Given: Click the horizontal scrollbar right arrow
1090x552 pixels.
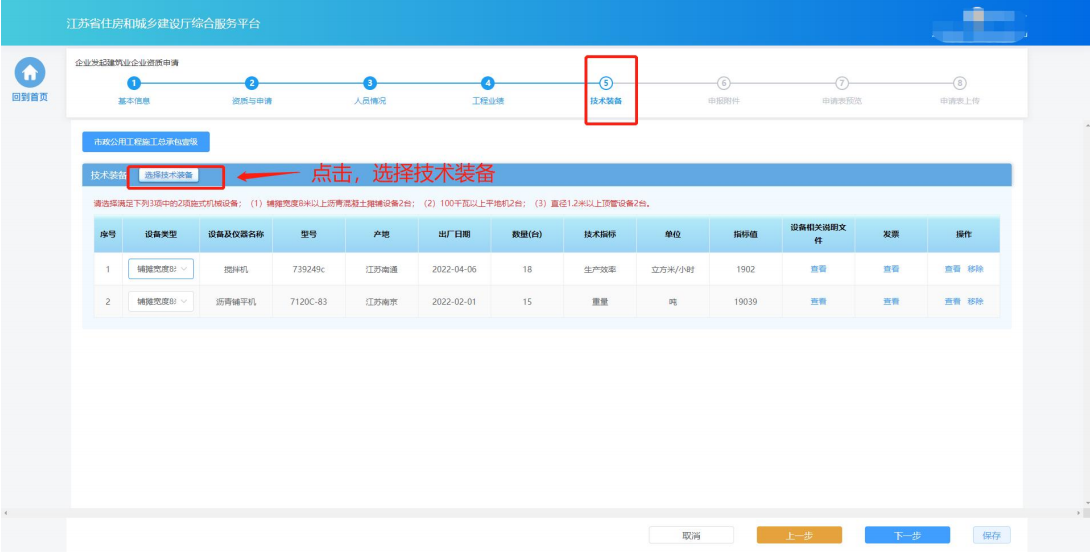Looking at the screenshot, I should [1078, 513].
